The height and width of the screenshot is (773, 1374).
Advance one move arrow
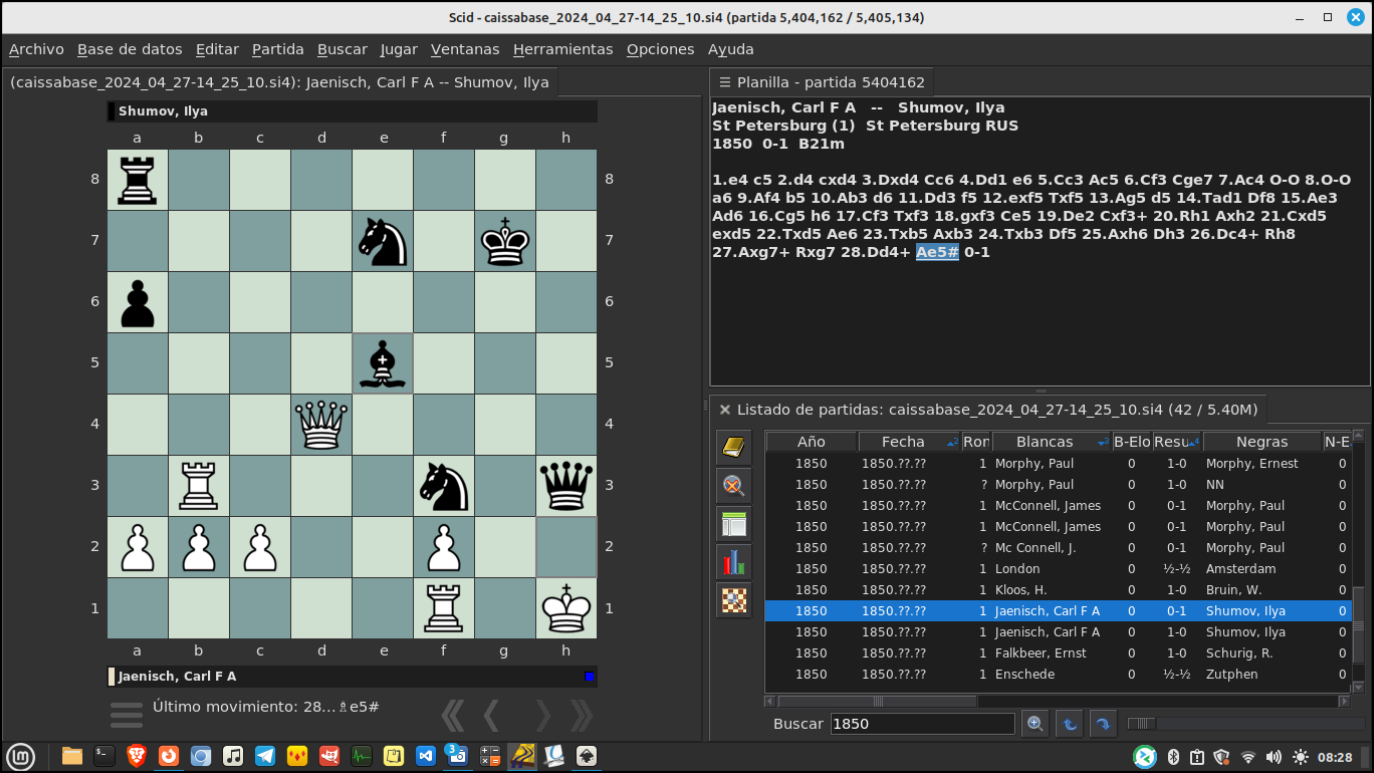click(543, 715)
